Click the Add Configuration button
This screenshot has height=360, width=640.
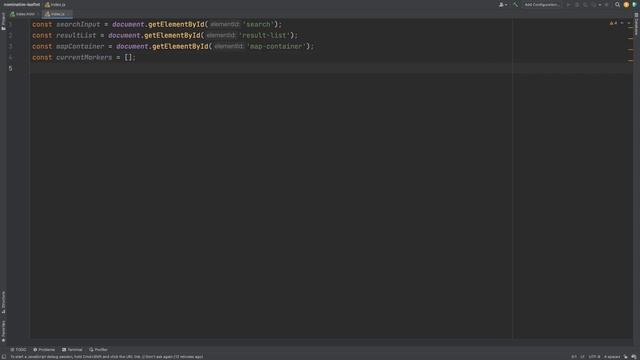coord(542,5)
